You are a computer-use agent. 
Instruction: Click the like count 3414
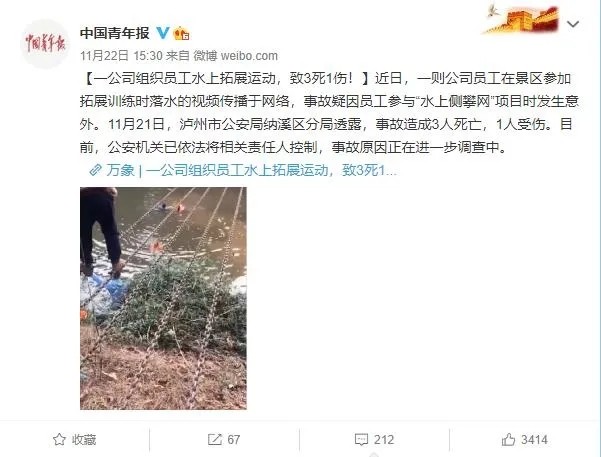[534, 440]
